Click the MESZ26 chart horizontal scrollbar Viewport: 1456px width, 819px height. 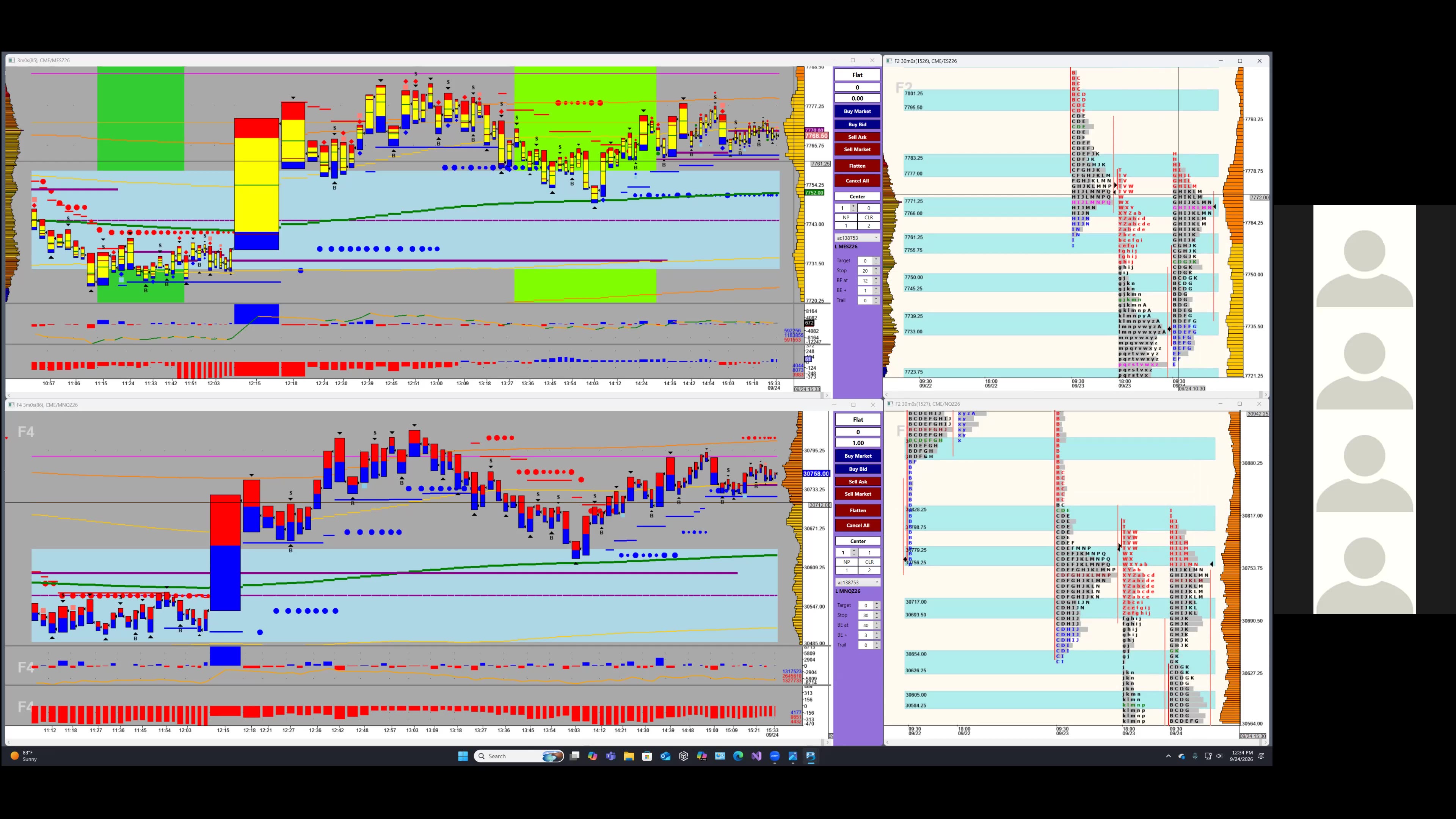417,395
